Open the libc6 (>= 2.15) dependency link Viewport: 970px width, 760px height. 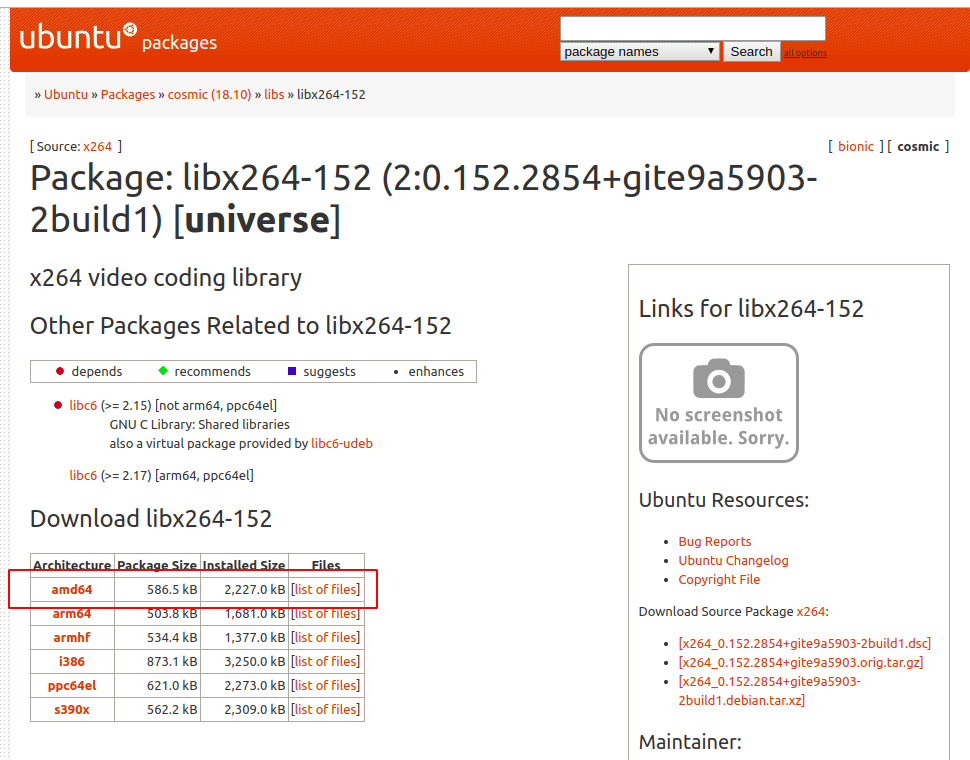[x=83, y=406]
